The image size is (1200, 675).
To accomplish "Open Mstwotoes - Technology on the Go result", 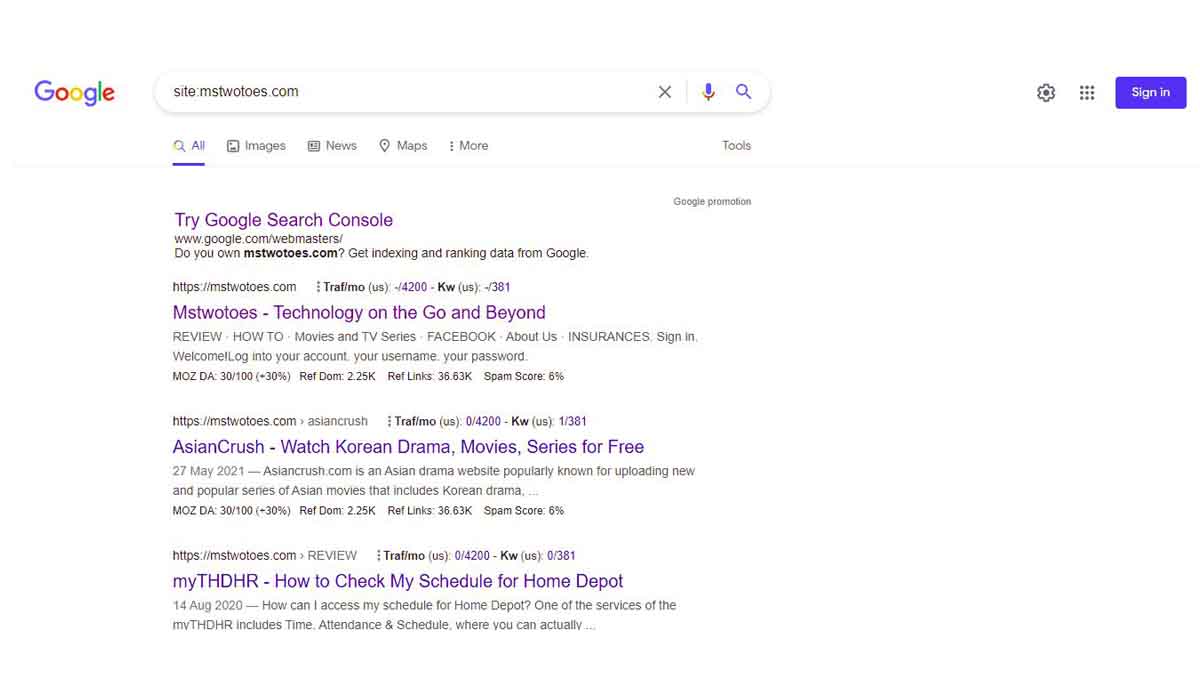I will tap(359, 313).
